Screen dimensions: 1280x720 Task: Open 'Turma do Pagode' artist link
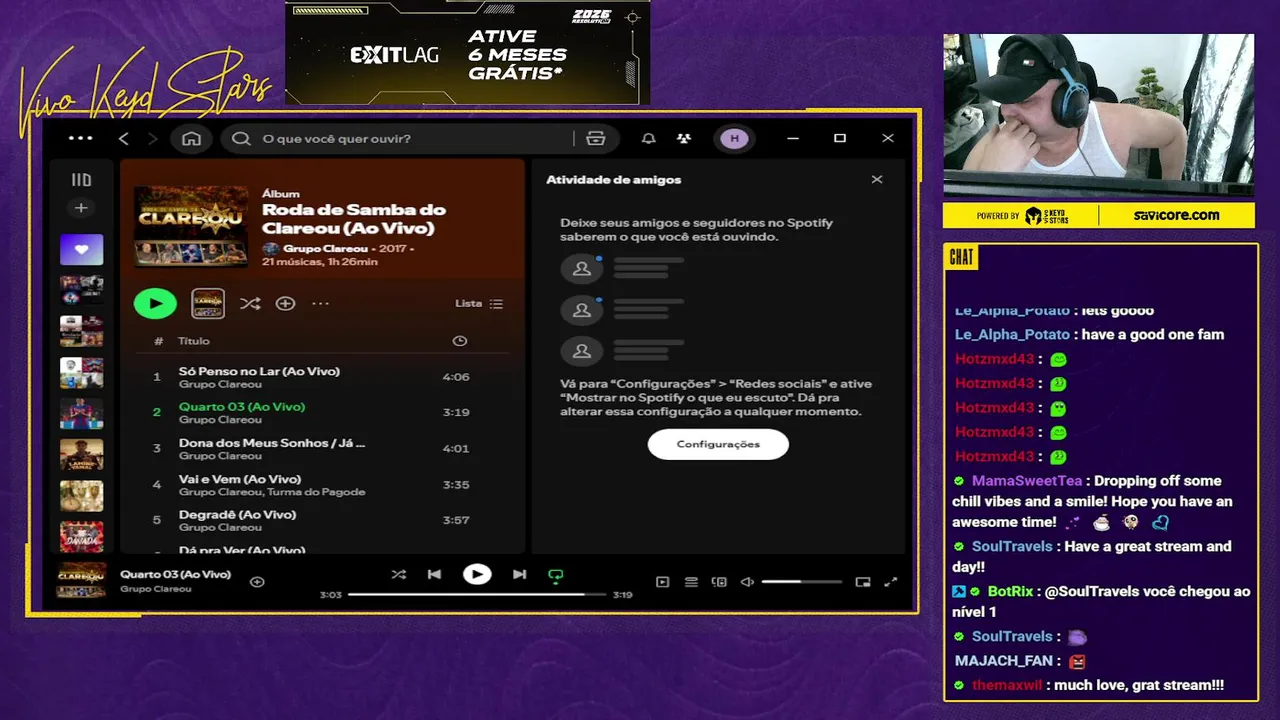coord(316,492)
